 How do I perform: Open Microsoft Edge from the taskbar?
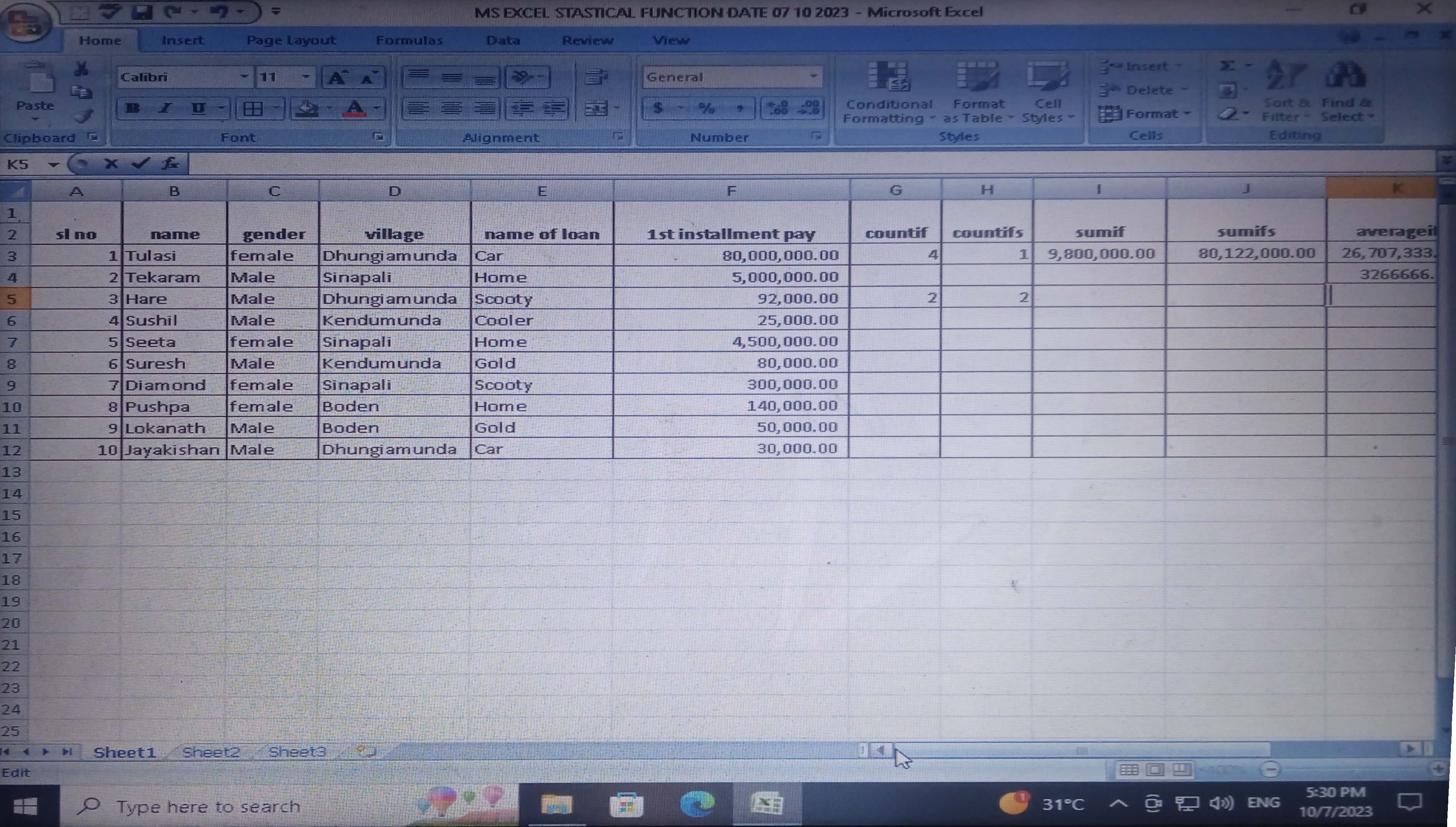pos(697,804)
